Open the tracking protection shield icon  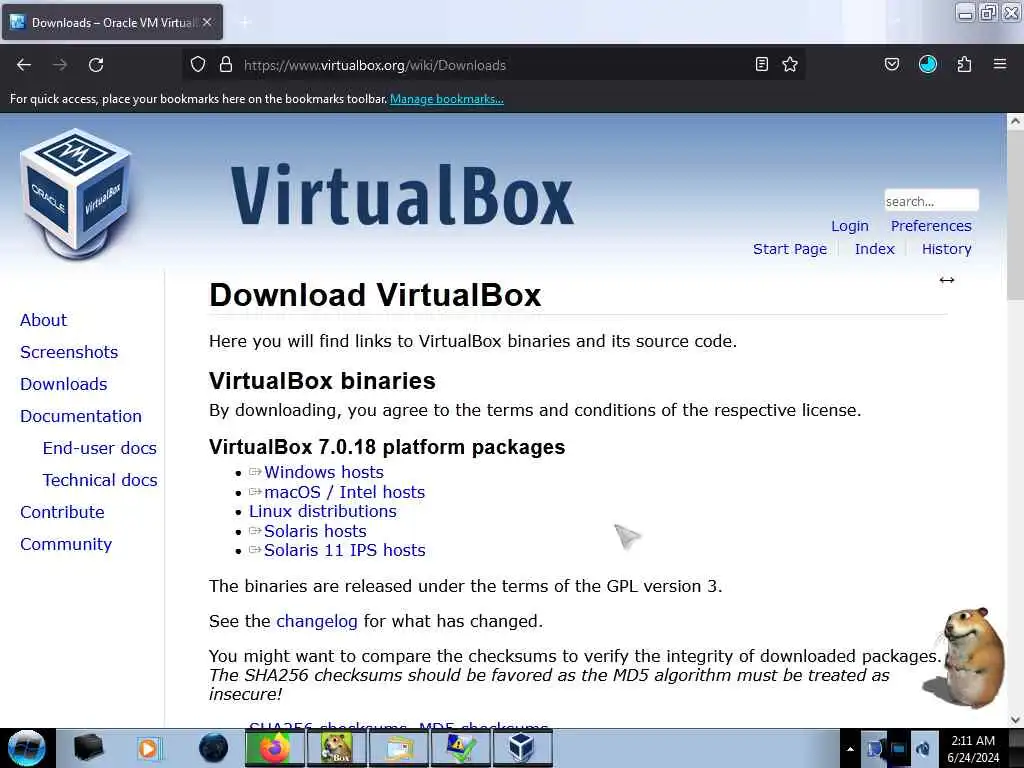(x=198, y=64)
